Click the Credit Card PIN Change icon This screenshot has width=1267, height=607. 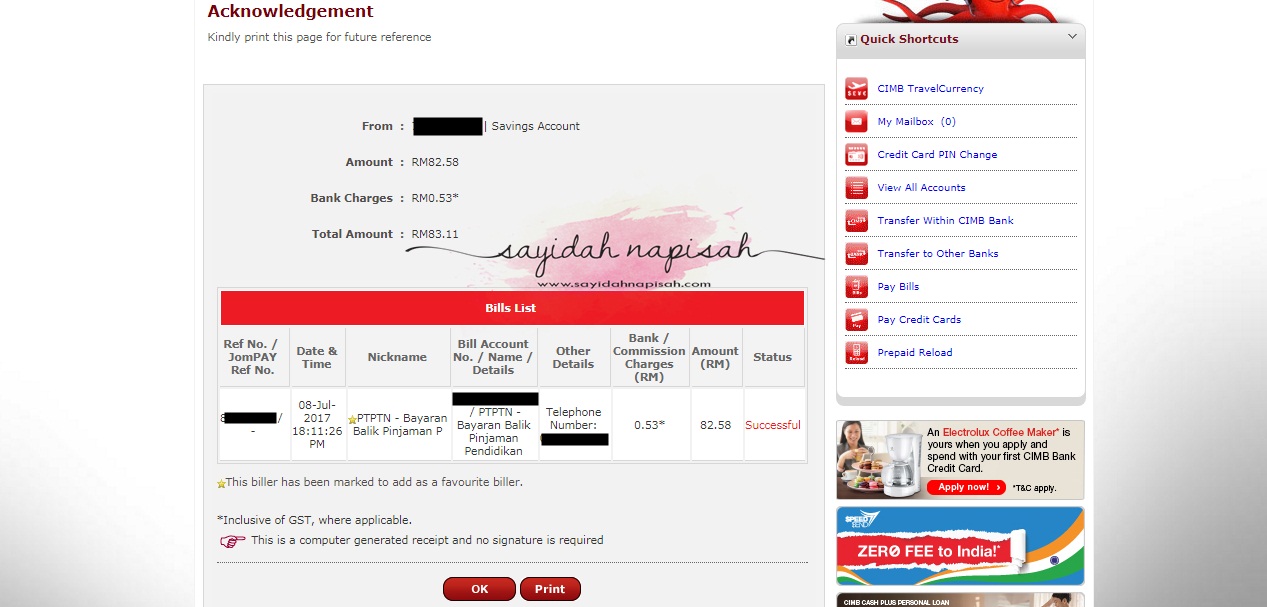pyautogui.click(x=856, y=154)
